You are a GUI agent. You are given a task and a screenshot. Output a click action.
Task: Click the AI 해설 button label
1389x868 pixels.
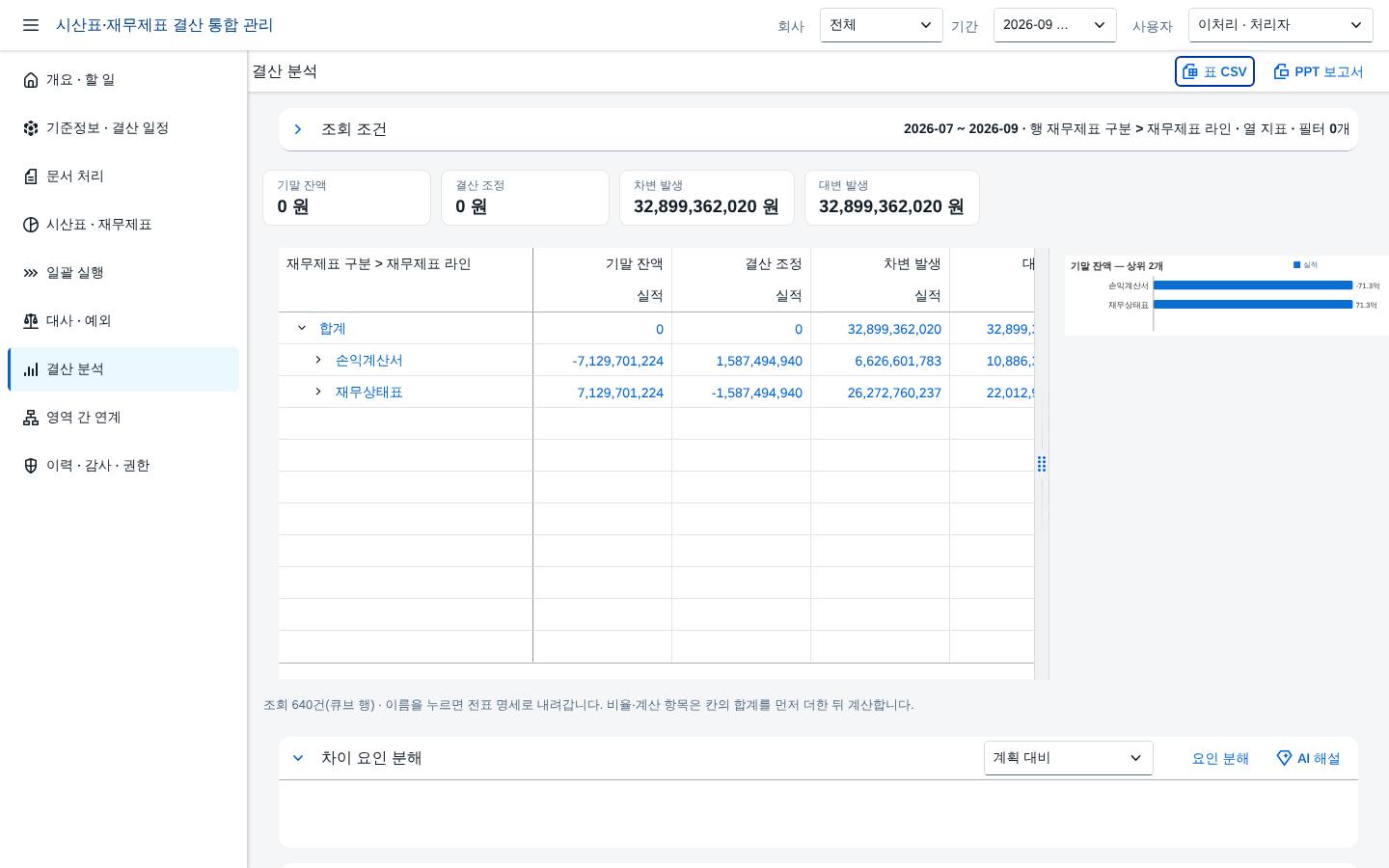click(x=1319, y=759)
